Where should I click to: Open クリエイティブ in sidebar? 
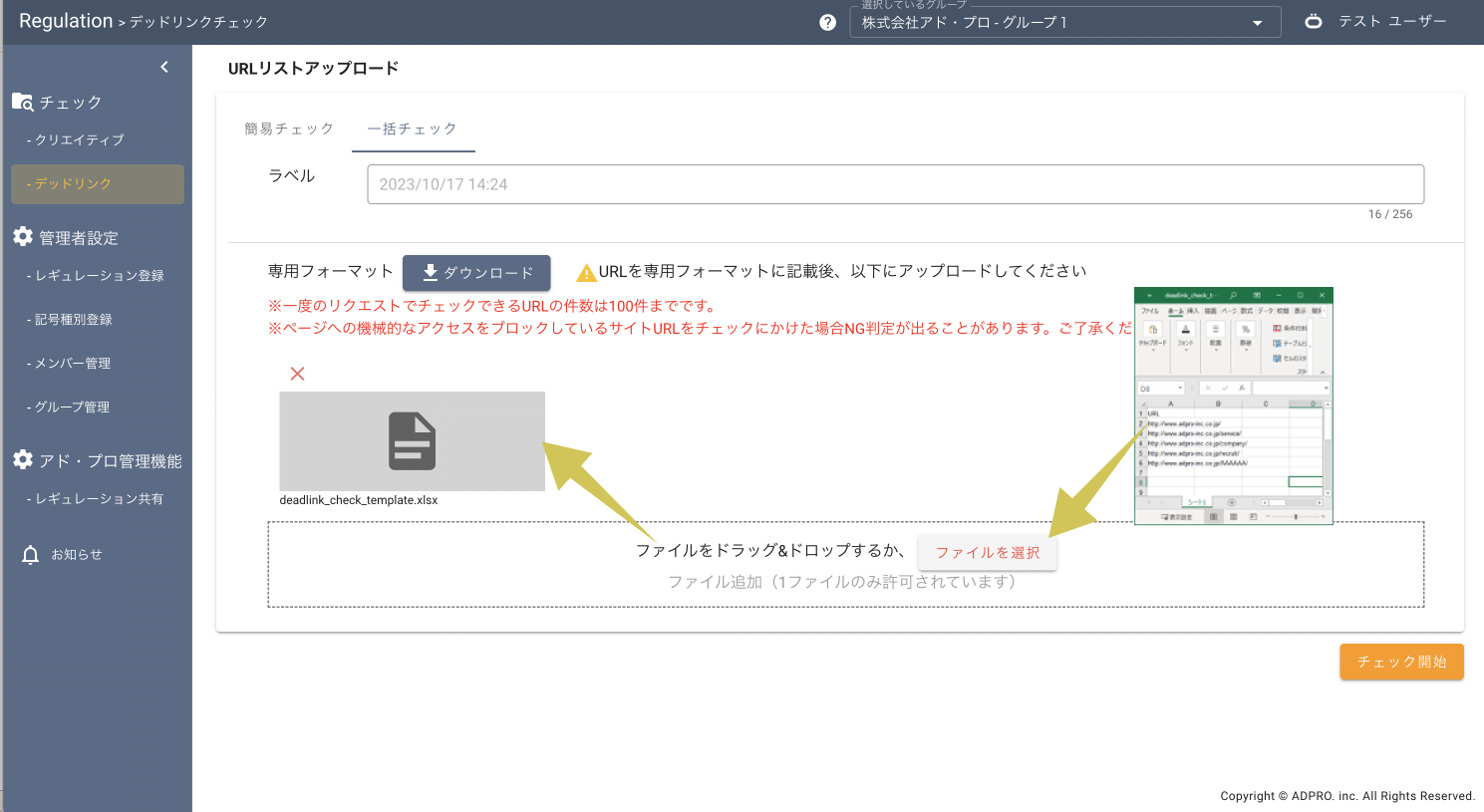tap(79, 140)
